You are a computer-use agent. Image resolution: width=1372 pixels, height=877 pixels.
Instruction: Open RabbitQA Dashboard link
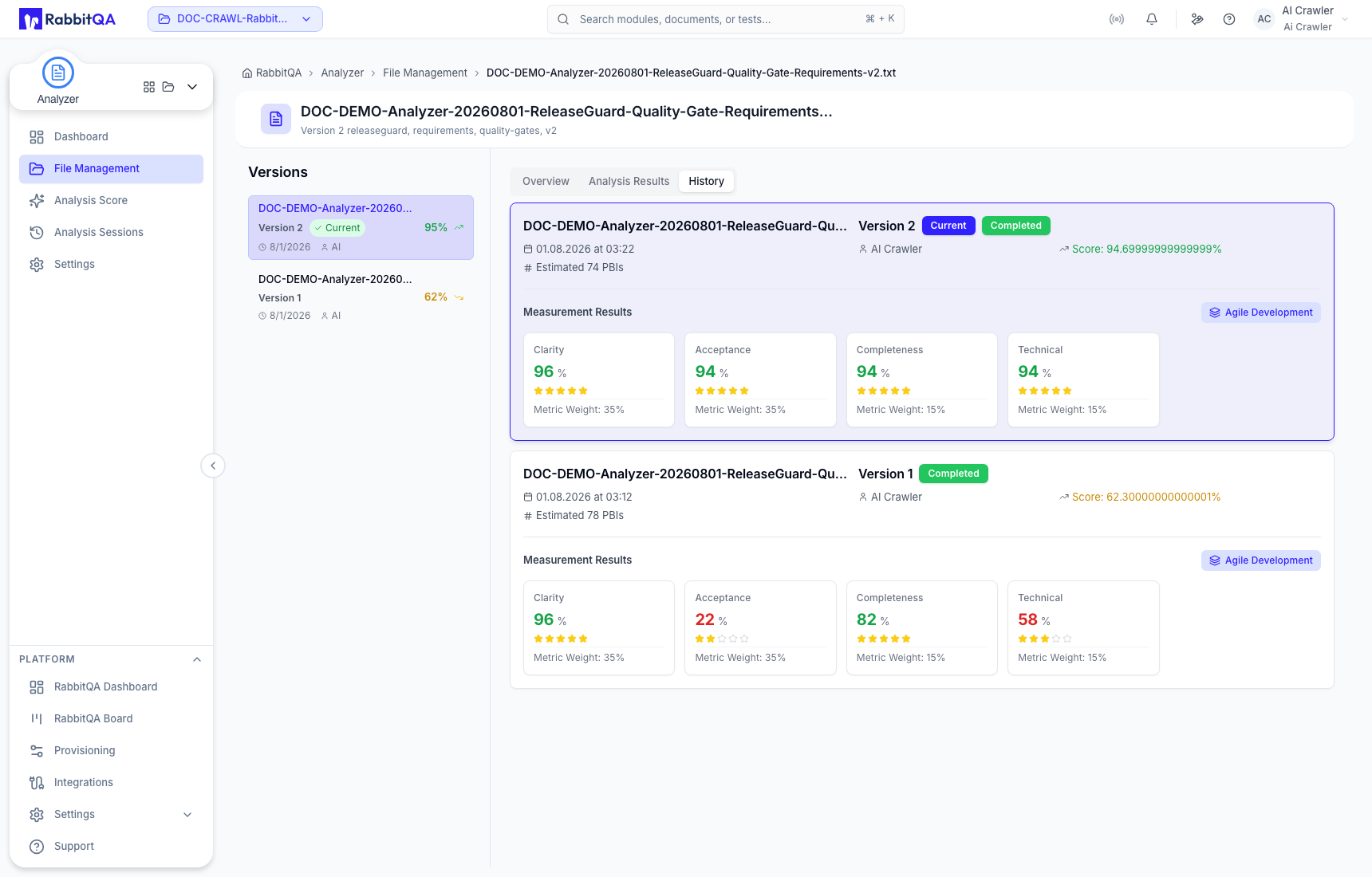(x=111, y=686)
